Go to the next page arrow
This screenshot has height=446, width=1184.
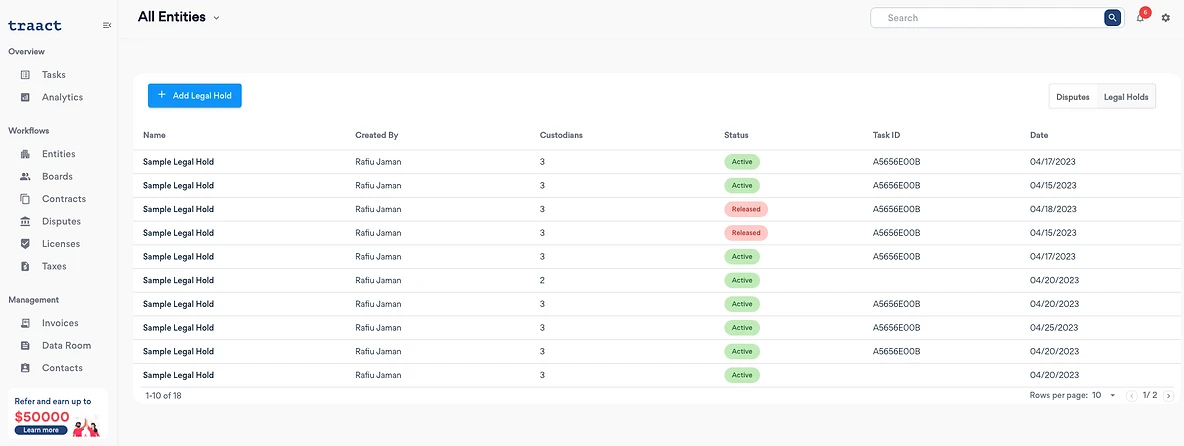pyautogui.click(x=1169, y=395)
